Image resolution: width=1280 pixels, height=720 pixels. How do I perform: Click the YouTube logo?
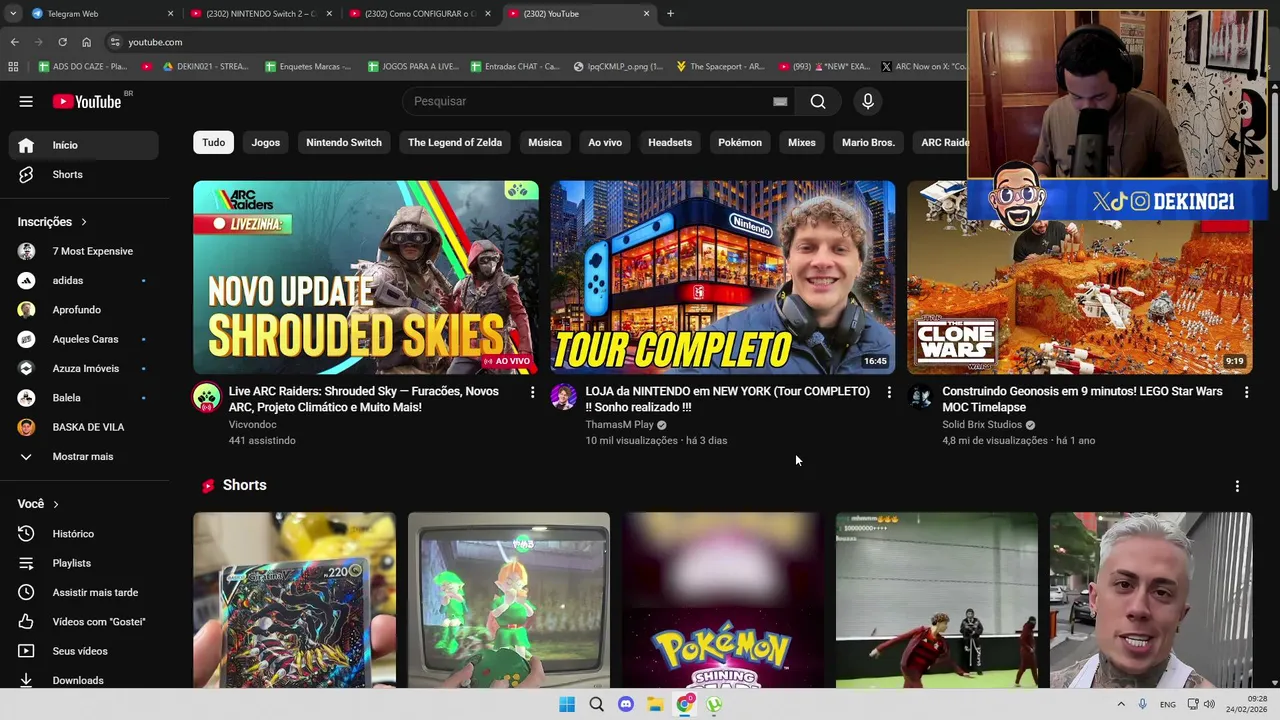tap(87, 101)
